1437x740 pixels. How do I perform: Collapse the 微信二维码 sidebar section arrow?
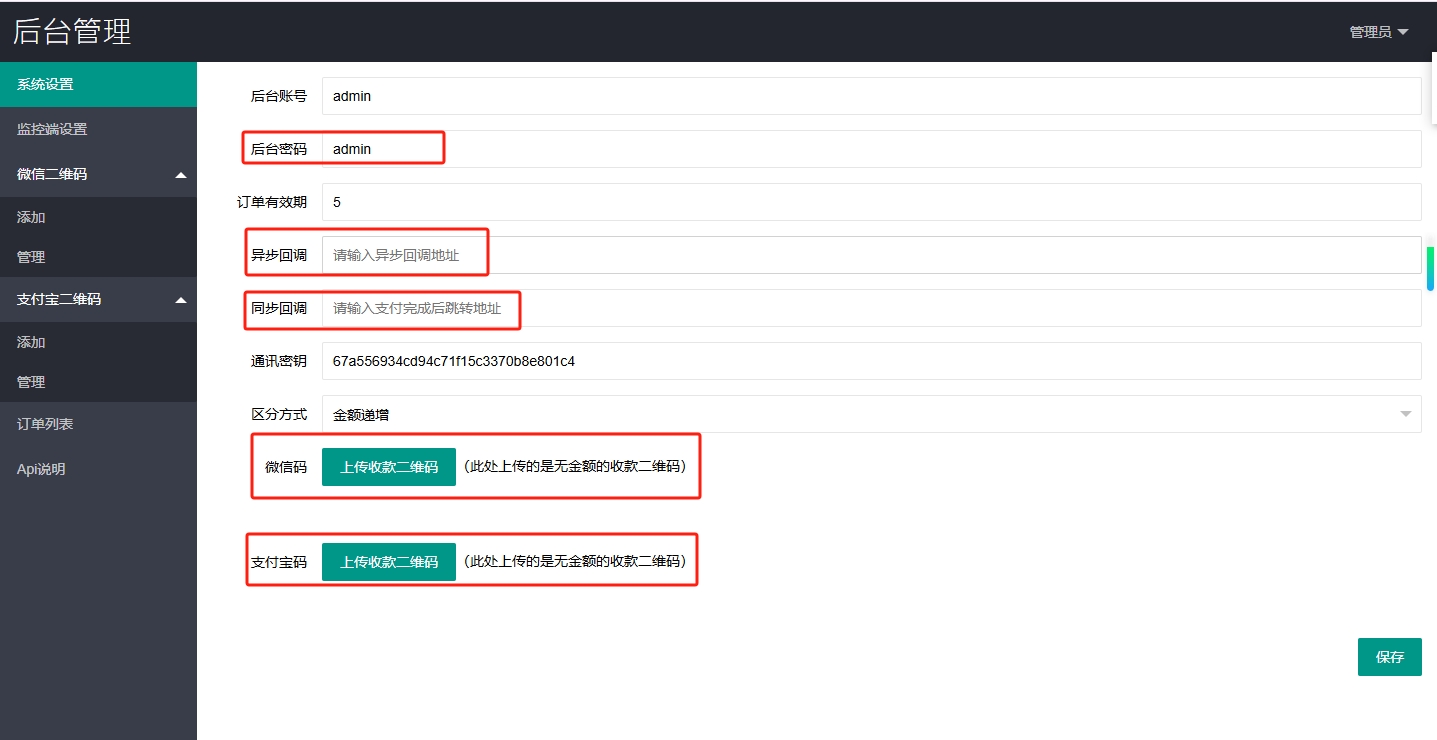pyautogui.click(x=181, y=175)
